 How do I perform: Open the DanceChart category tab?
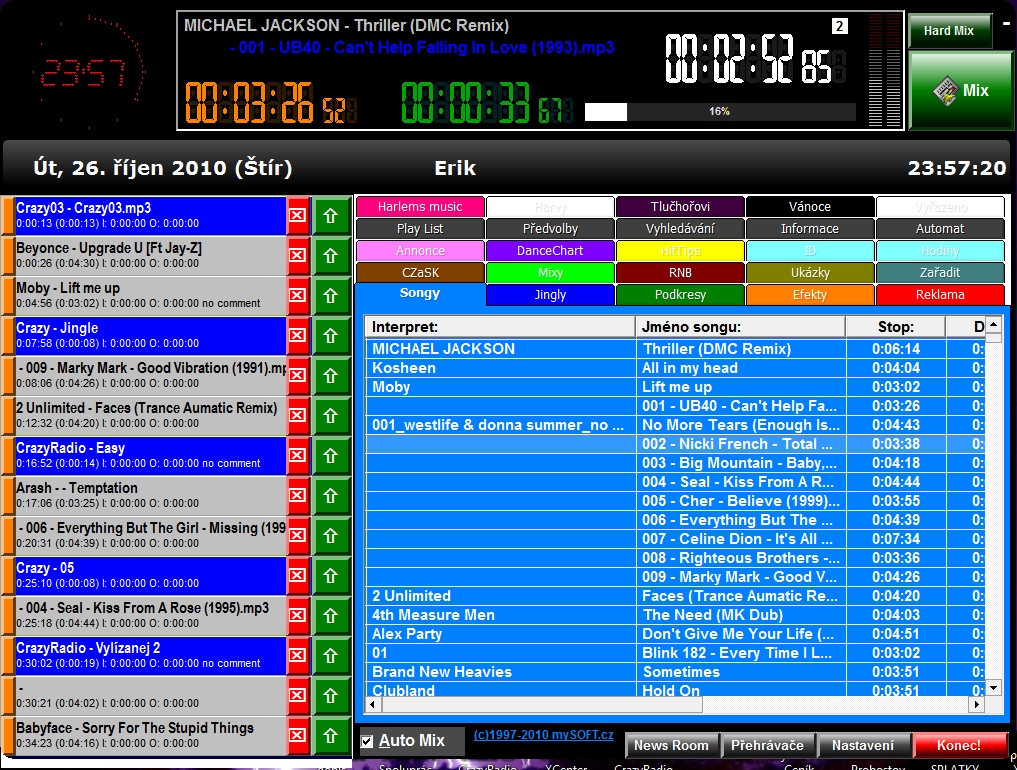click(x=551, y=251)
